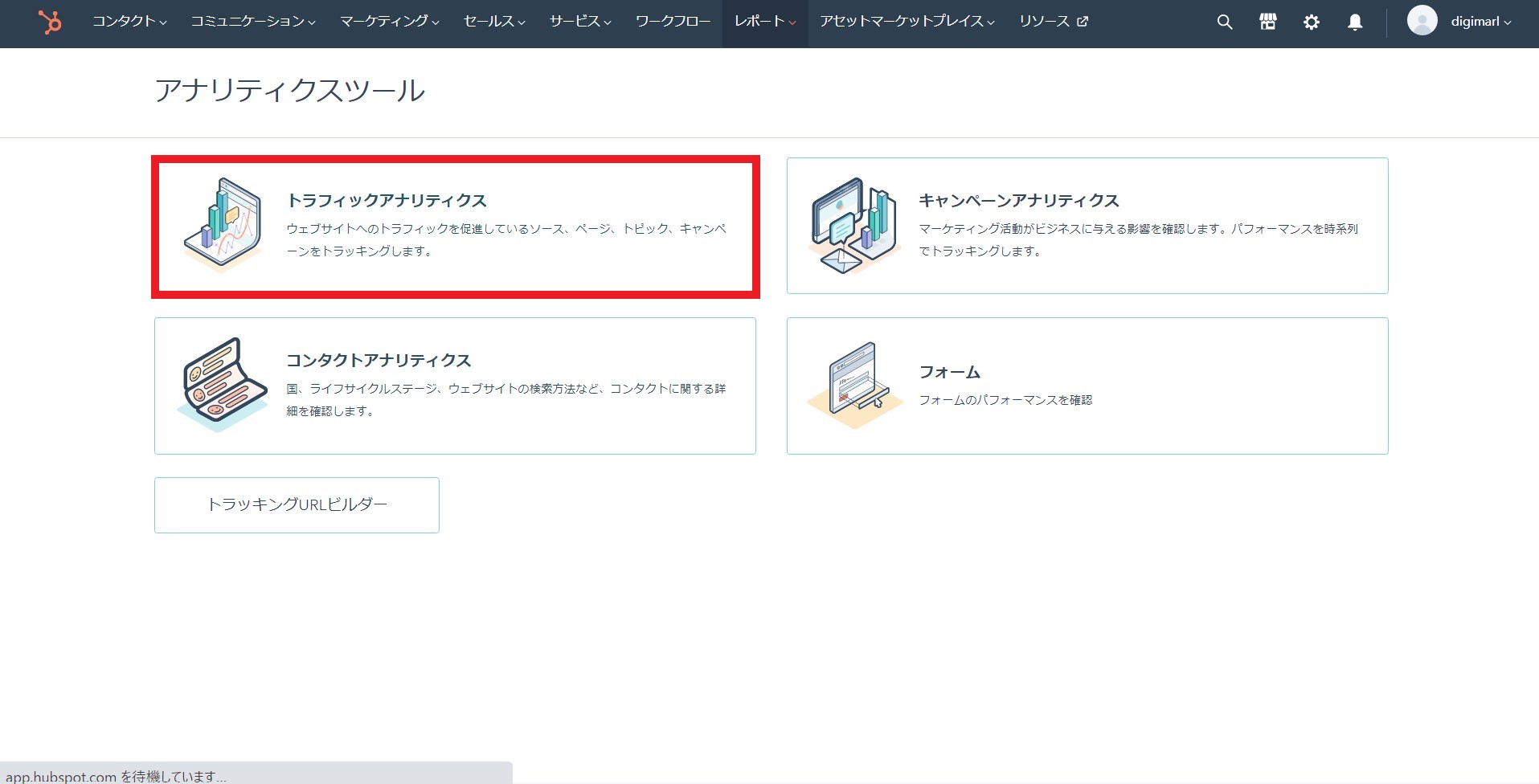The height and width of the screenshot is (784, 1539).
Task: Expand the アセットマーケットプレイス menu
Action: point(907,22)
